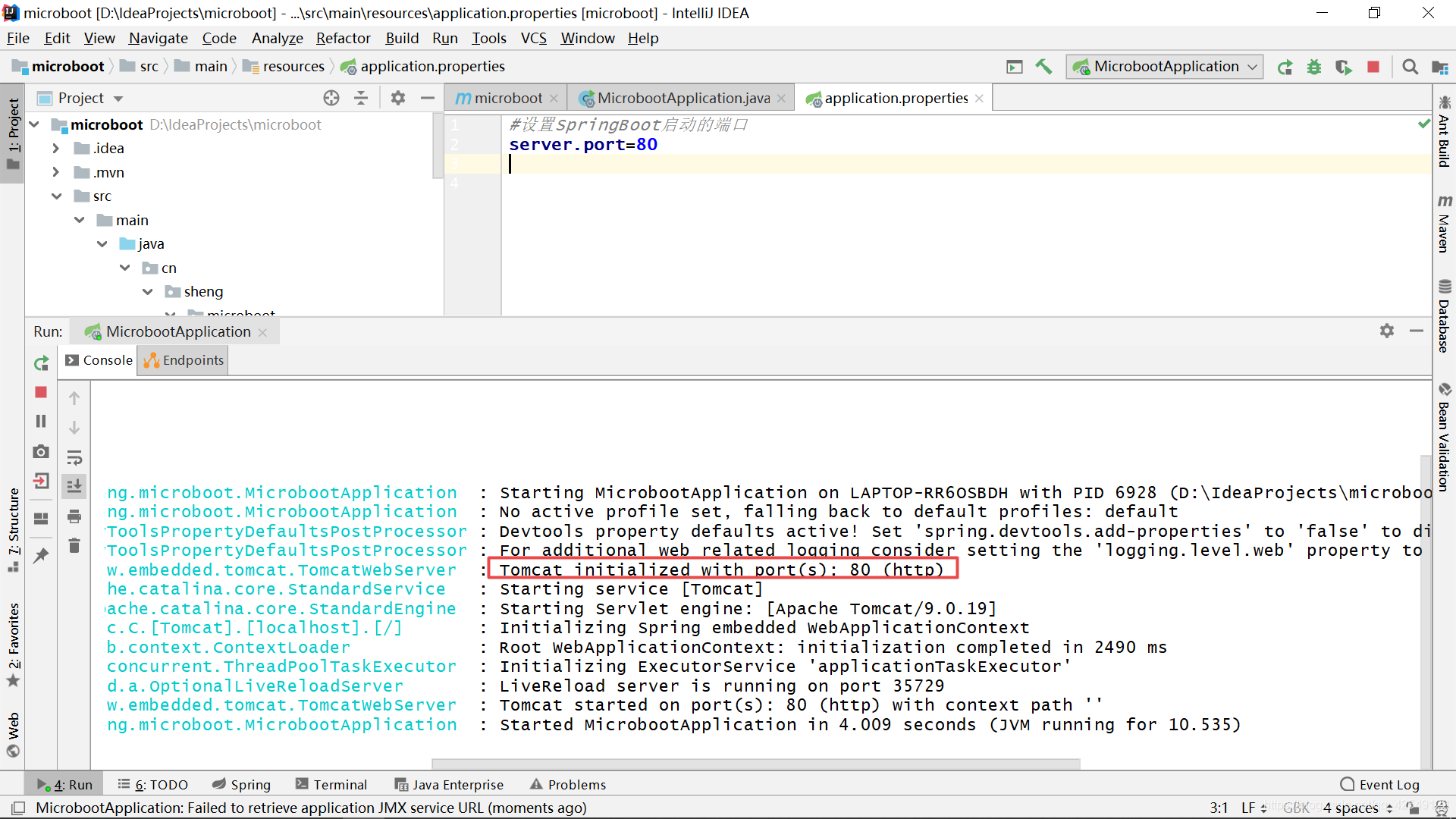Screen dimensions: 1456x819
Task: Toggle tool window bars in the status bar corner
Action: (x=18, y=808)
